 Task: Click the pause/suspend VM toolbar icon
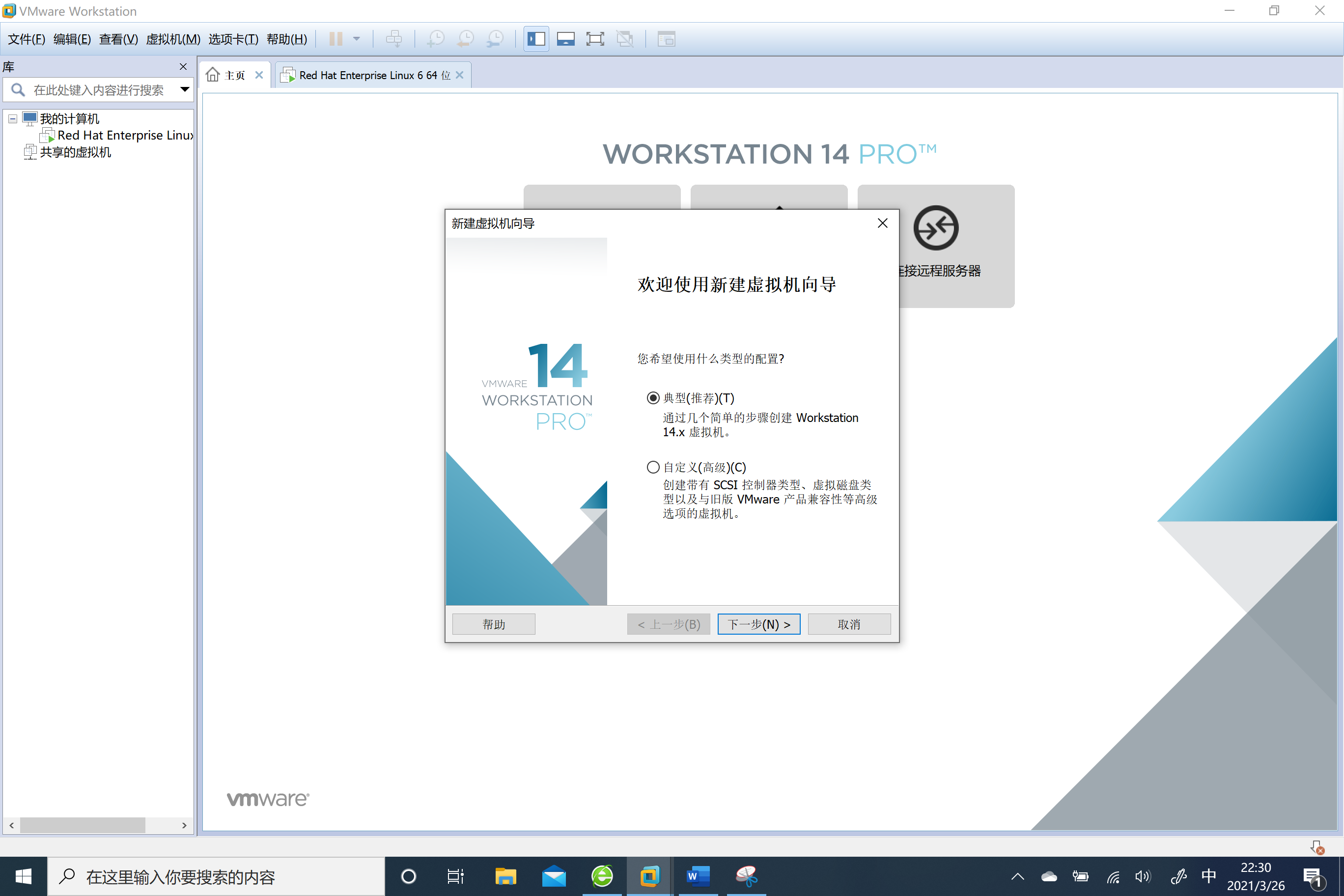tap(336, 39)
